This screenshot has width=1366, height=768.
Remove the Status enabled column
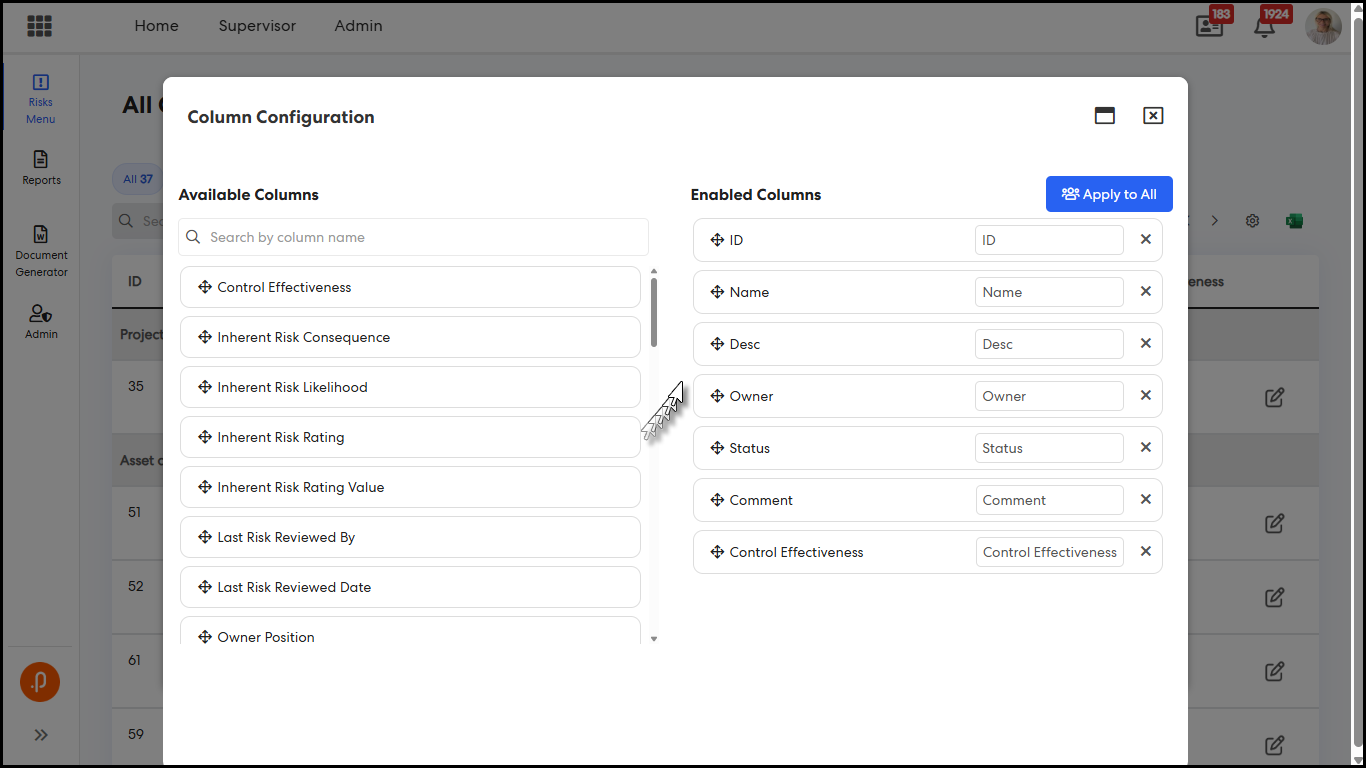tap(1146, 447)
